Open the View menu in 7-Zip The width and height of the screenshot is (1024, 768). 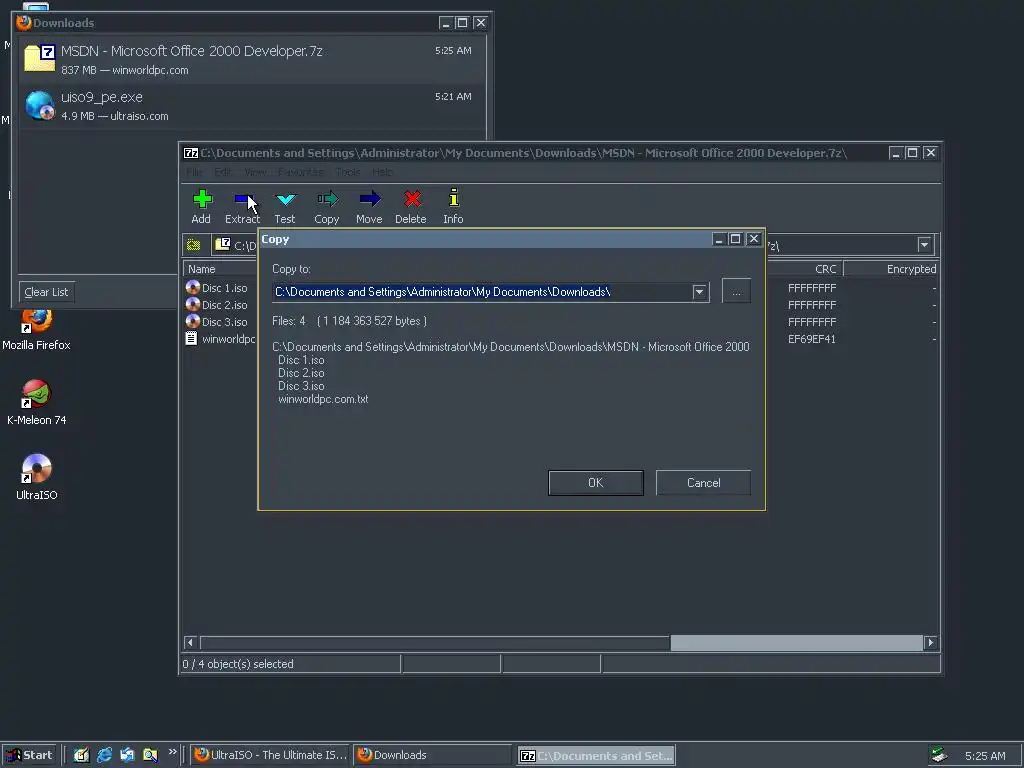(x=255, y=172)
